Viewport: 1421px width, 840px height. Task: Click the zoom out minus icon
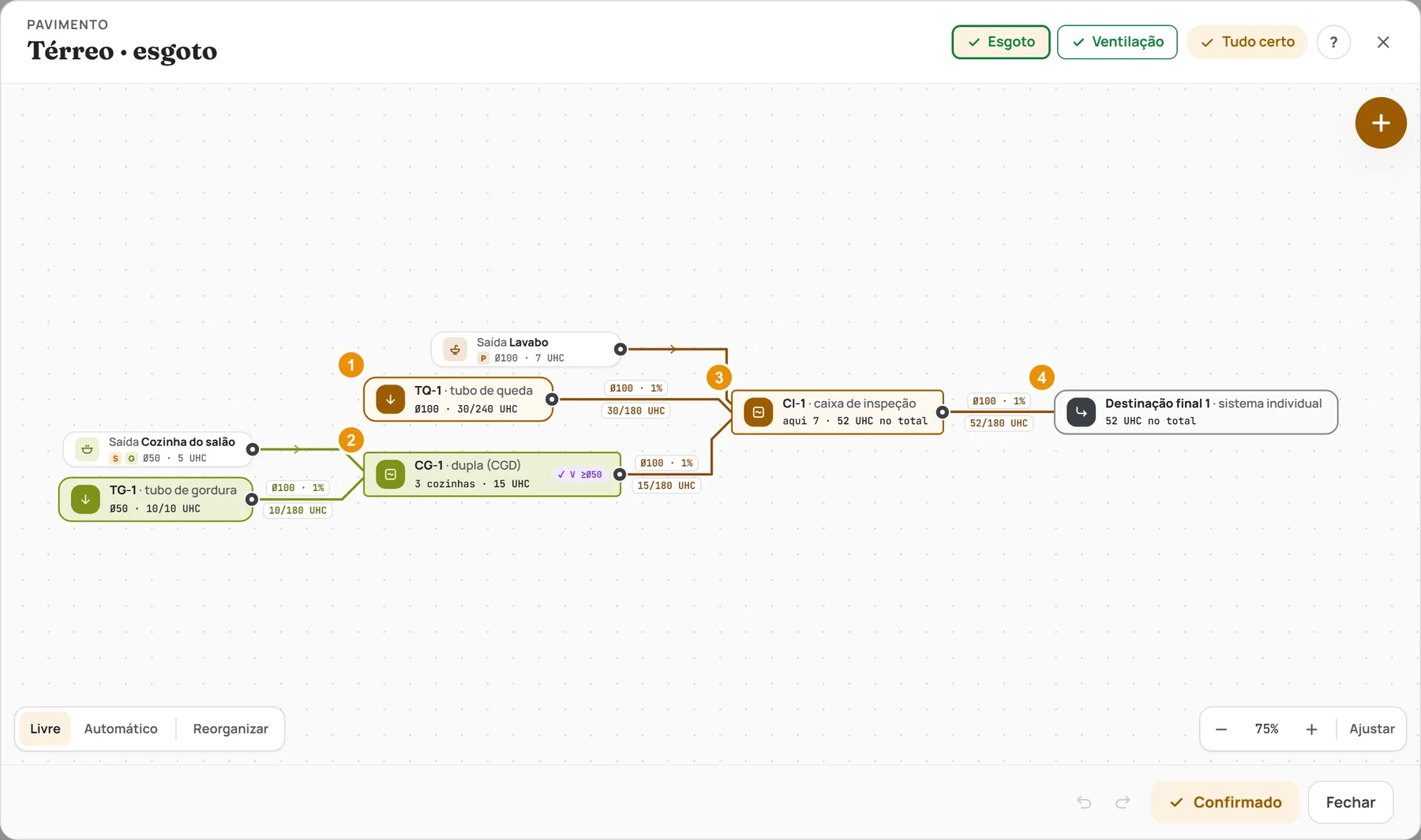[1221, 729]
